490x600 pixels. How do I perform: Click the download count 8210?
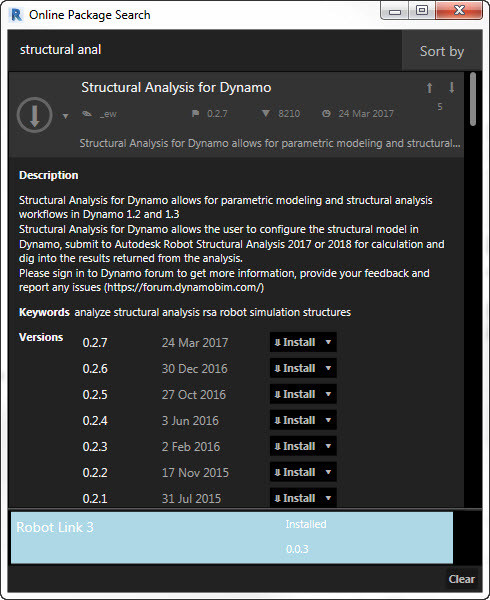pyautogui.click(x=289, y=114)
